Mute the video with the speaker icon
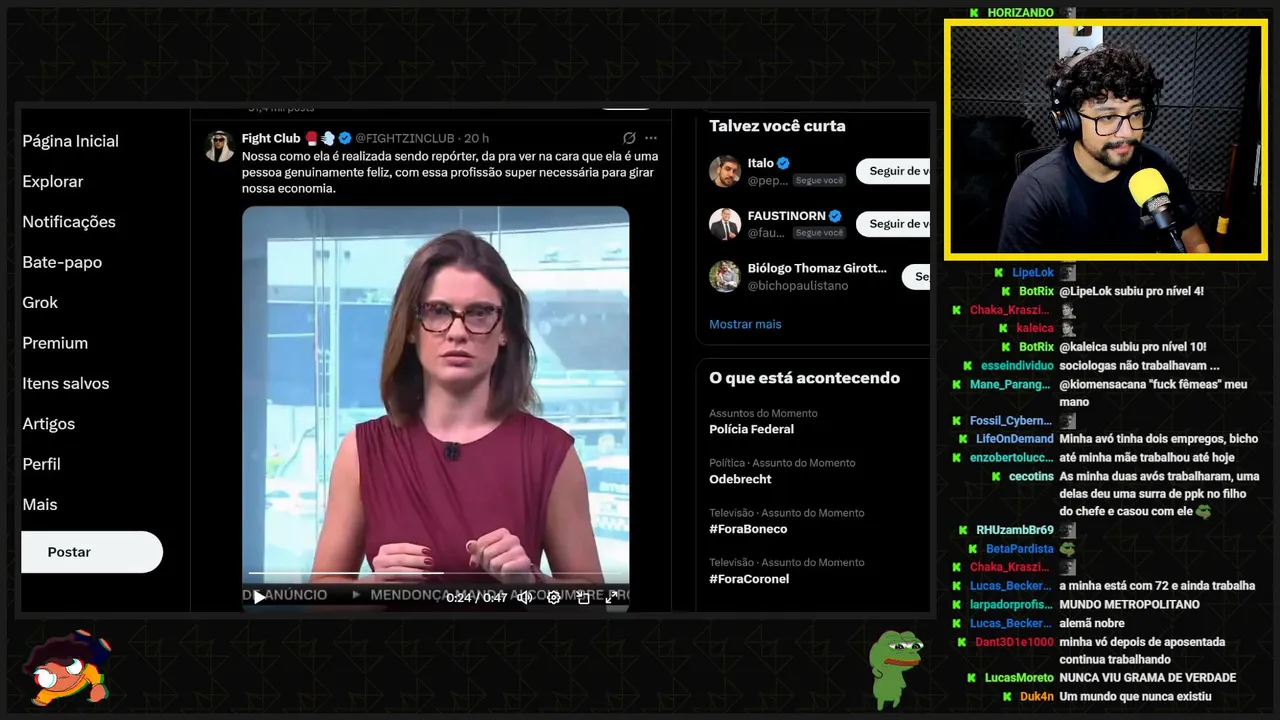The image size is (1280, 720). coord(524,598)
